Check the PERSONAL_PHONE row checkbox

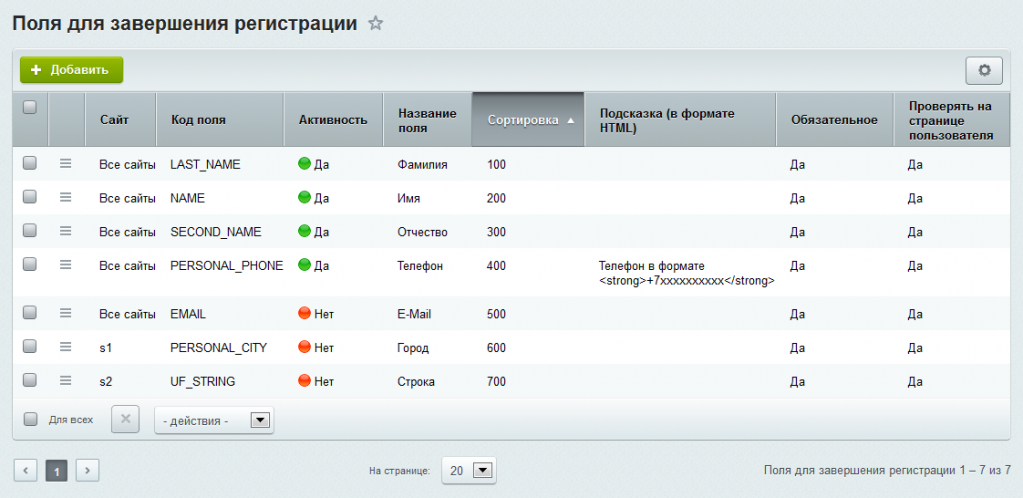[x=30, y=264]
